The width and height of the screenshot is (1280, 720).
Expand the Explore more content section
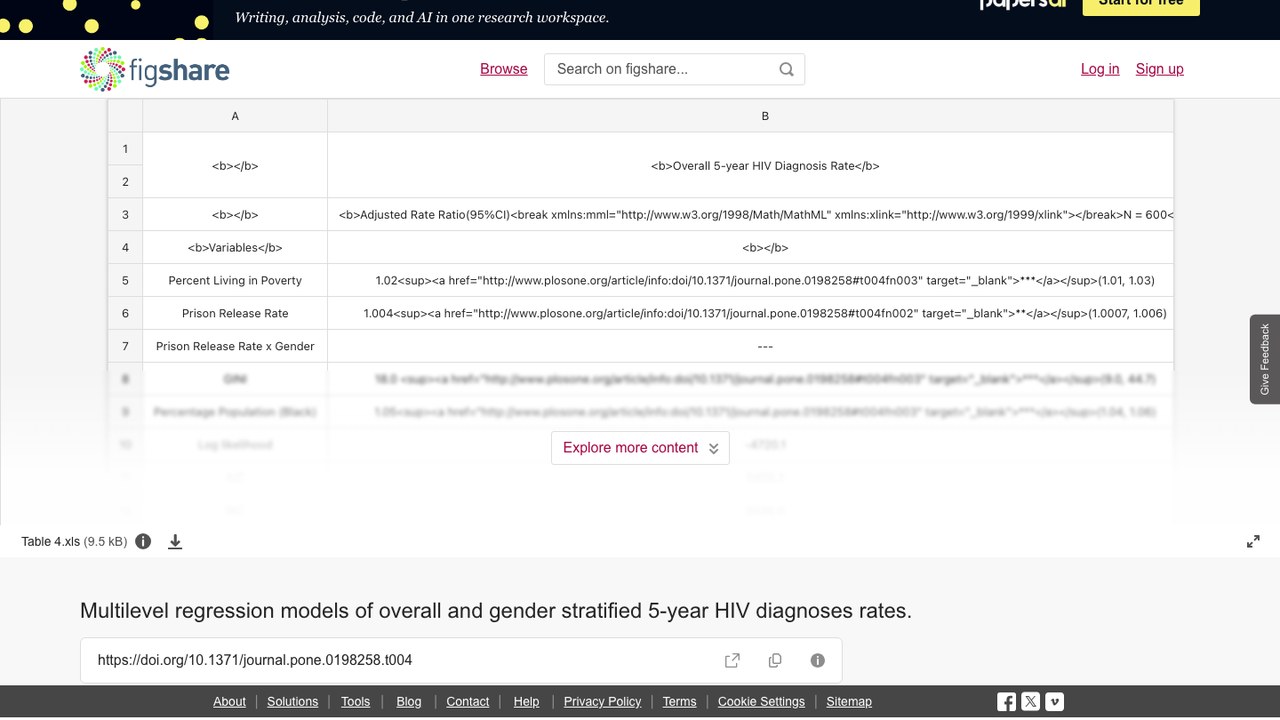pos(640,448)
